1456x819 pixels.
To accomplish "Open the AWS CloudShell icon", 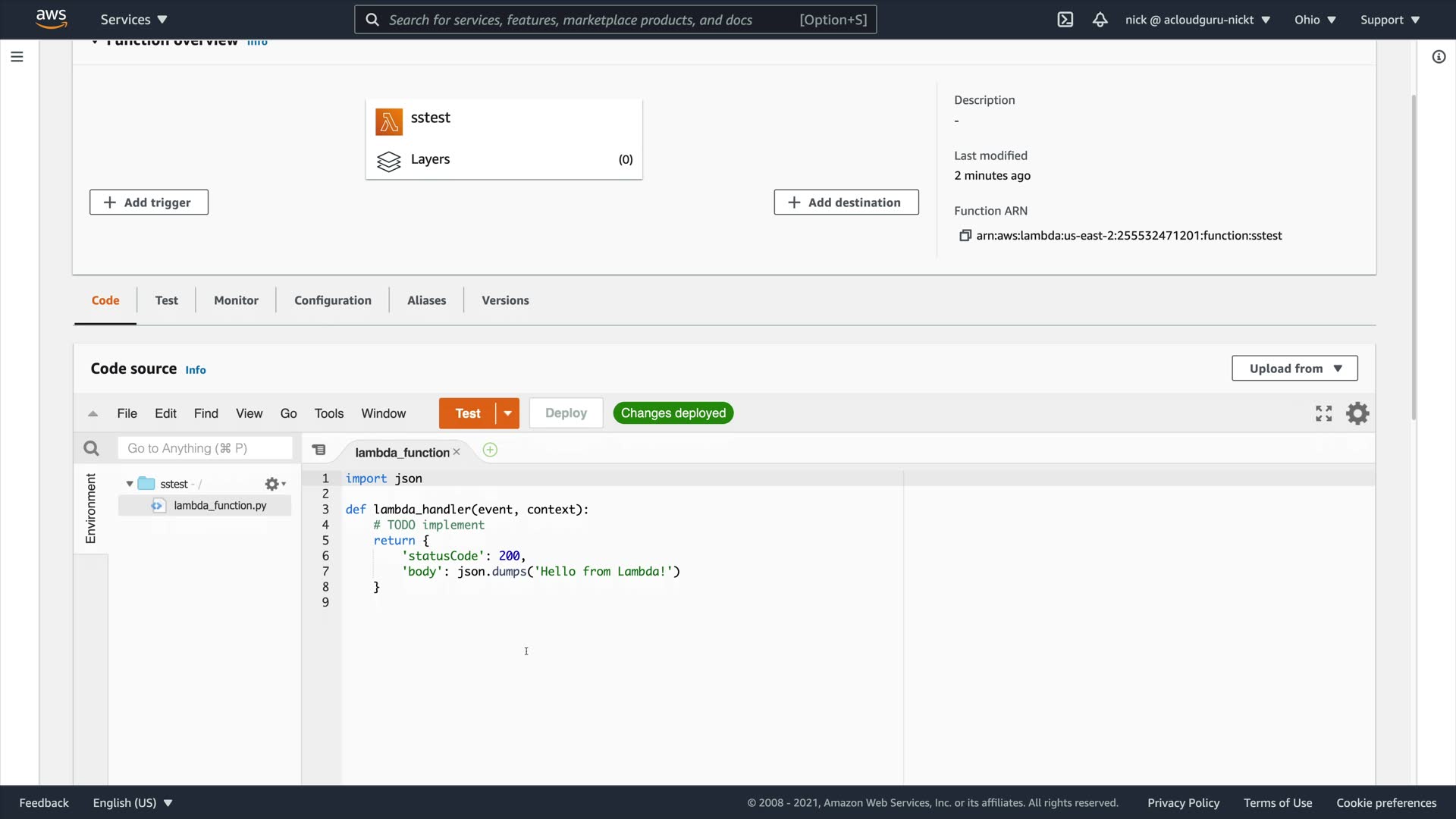I will pos(1065,20).
